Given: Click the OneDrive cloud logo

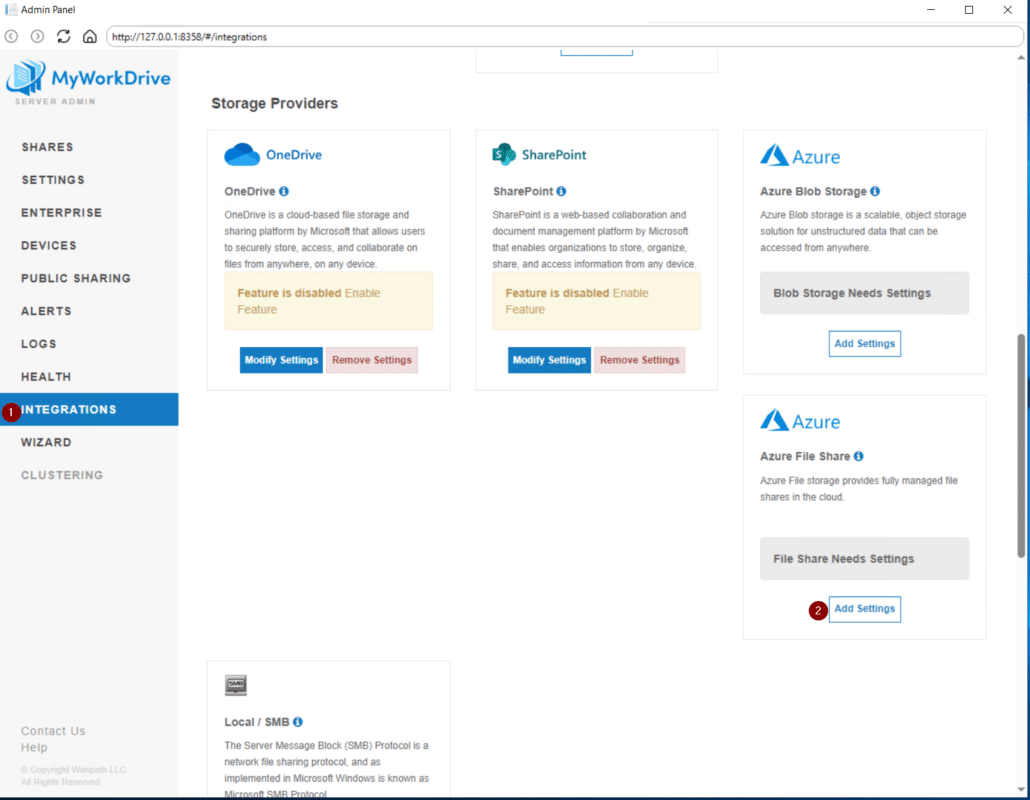Looking at the screenshot, I should point(242,155).
